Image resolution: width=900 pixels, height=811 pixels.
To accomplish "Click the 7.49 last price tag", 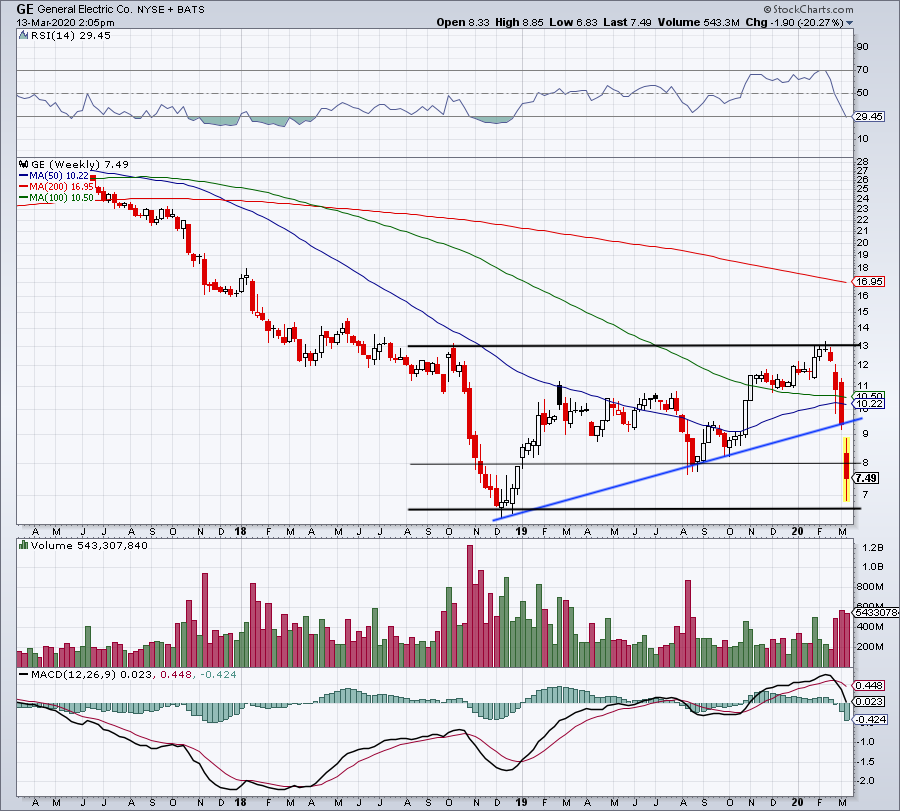I will pos(865,478).
